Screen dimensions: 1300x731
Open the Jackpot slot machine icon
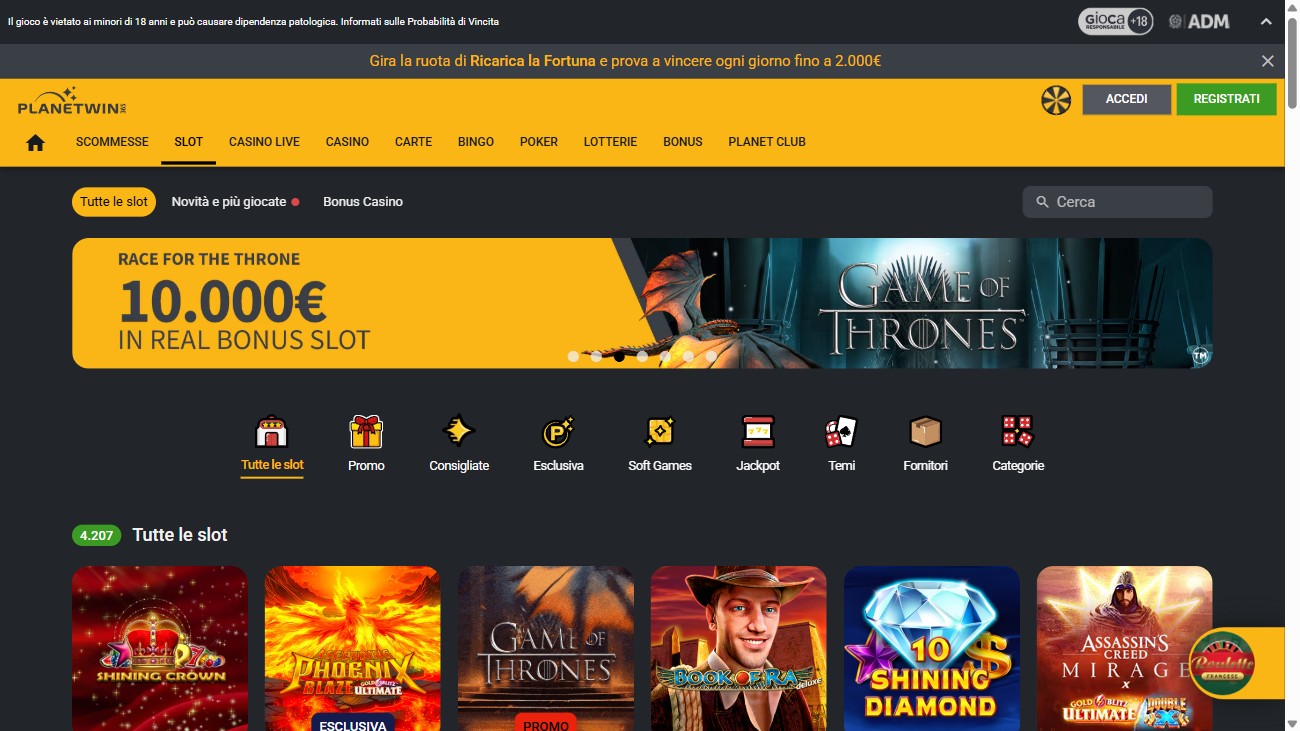click(x=758, y=432)
